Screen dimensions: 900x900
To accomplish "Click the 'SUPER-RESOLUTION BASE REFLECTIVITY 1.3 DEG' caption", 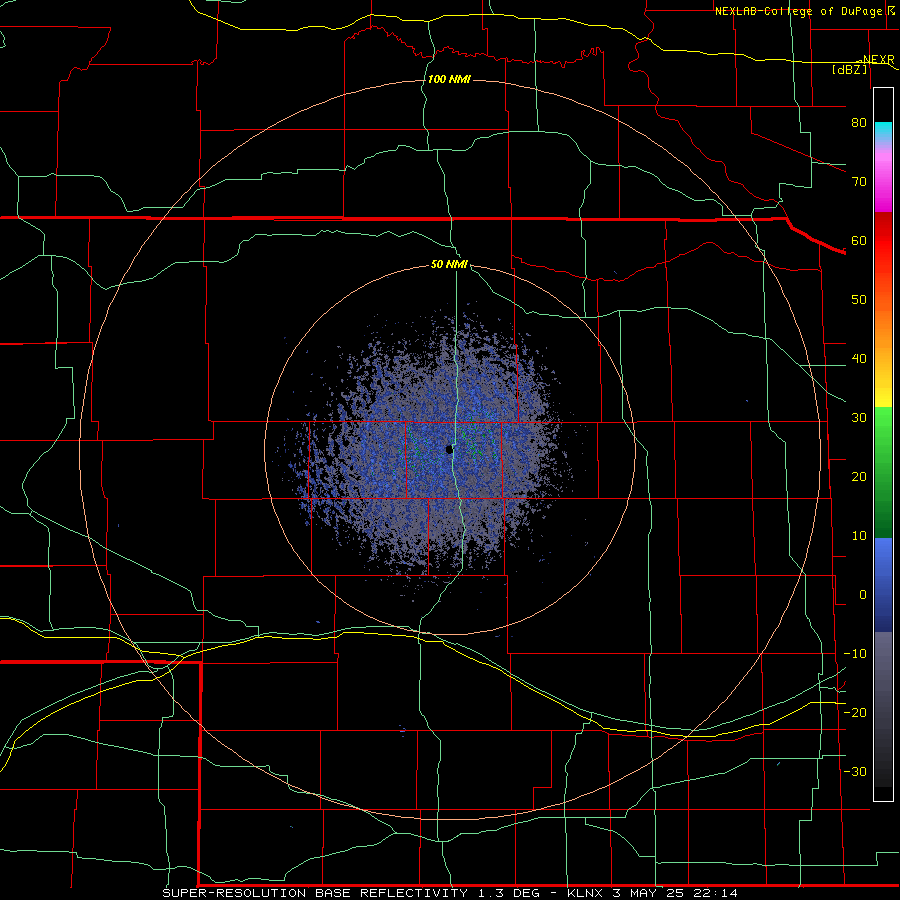I will pos(351,893).
